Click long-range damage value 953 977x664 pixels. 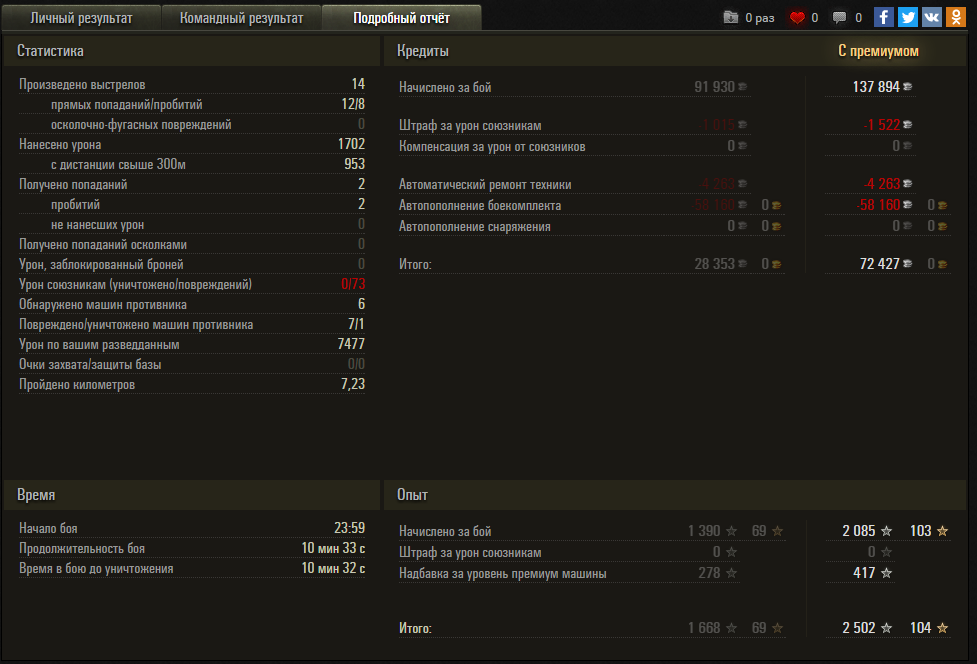tap(355, 164)
